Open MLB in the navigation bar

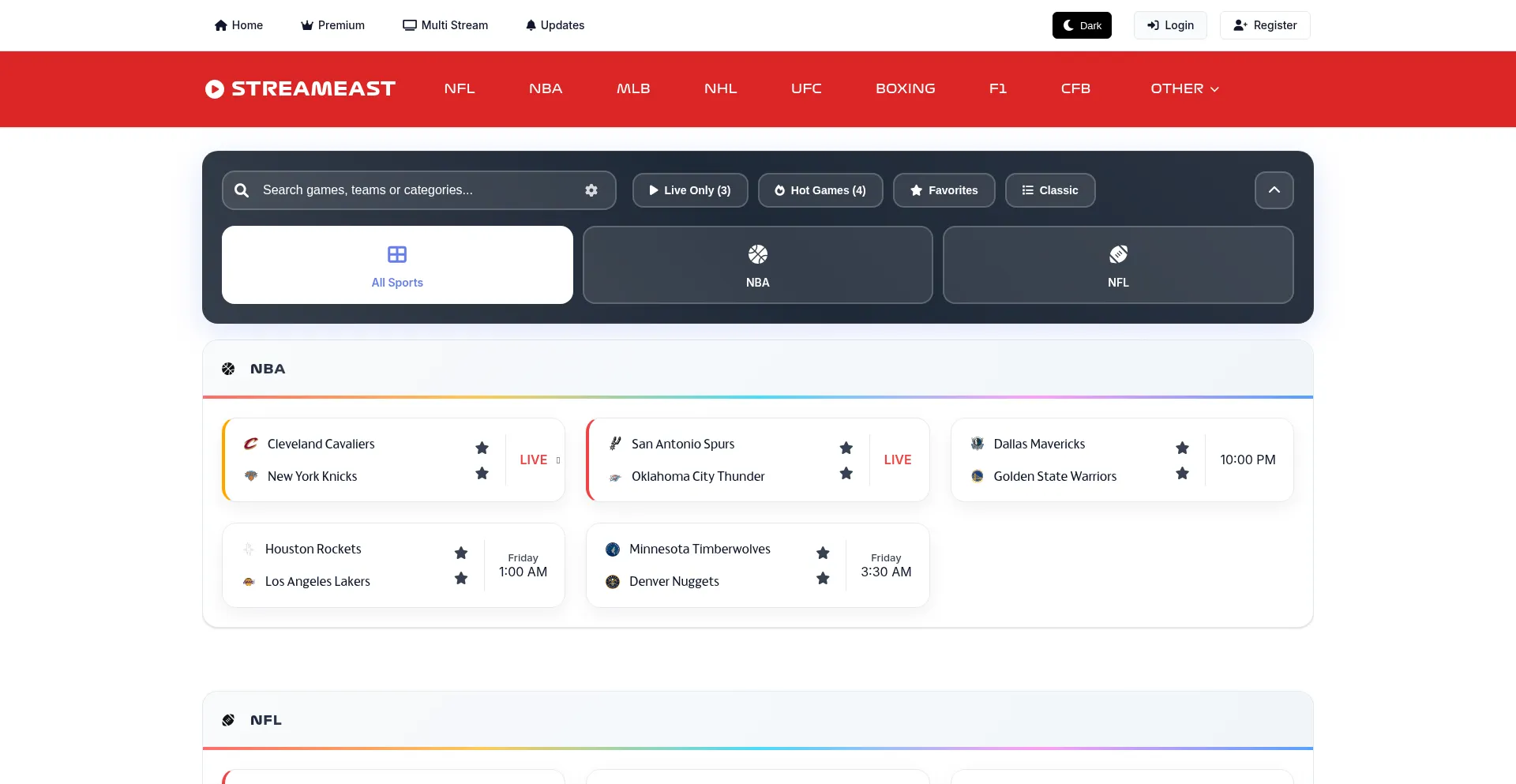click(633, 88)
